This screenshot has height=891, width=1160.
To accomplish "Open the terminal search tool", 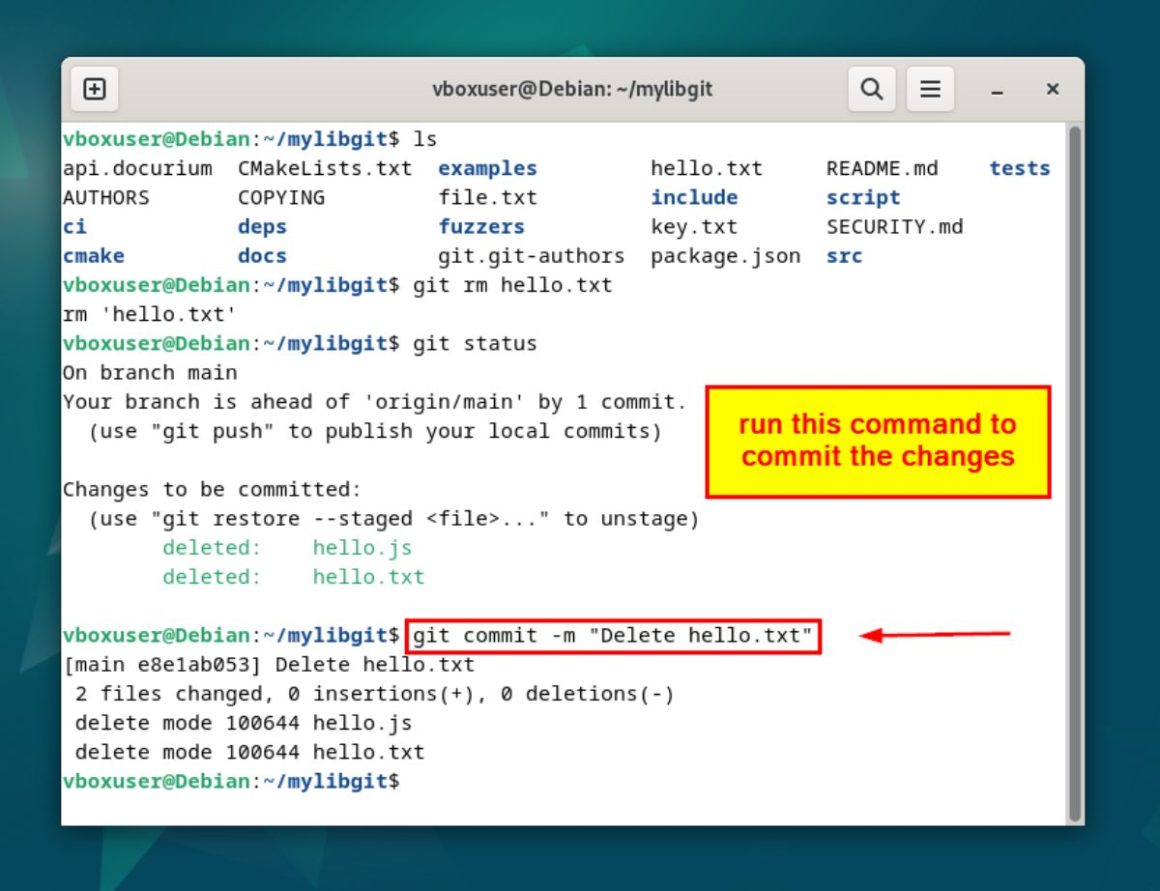I will pyautogui.click(x=871, y=88).
